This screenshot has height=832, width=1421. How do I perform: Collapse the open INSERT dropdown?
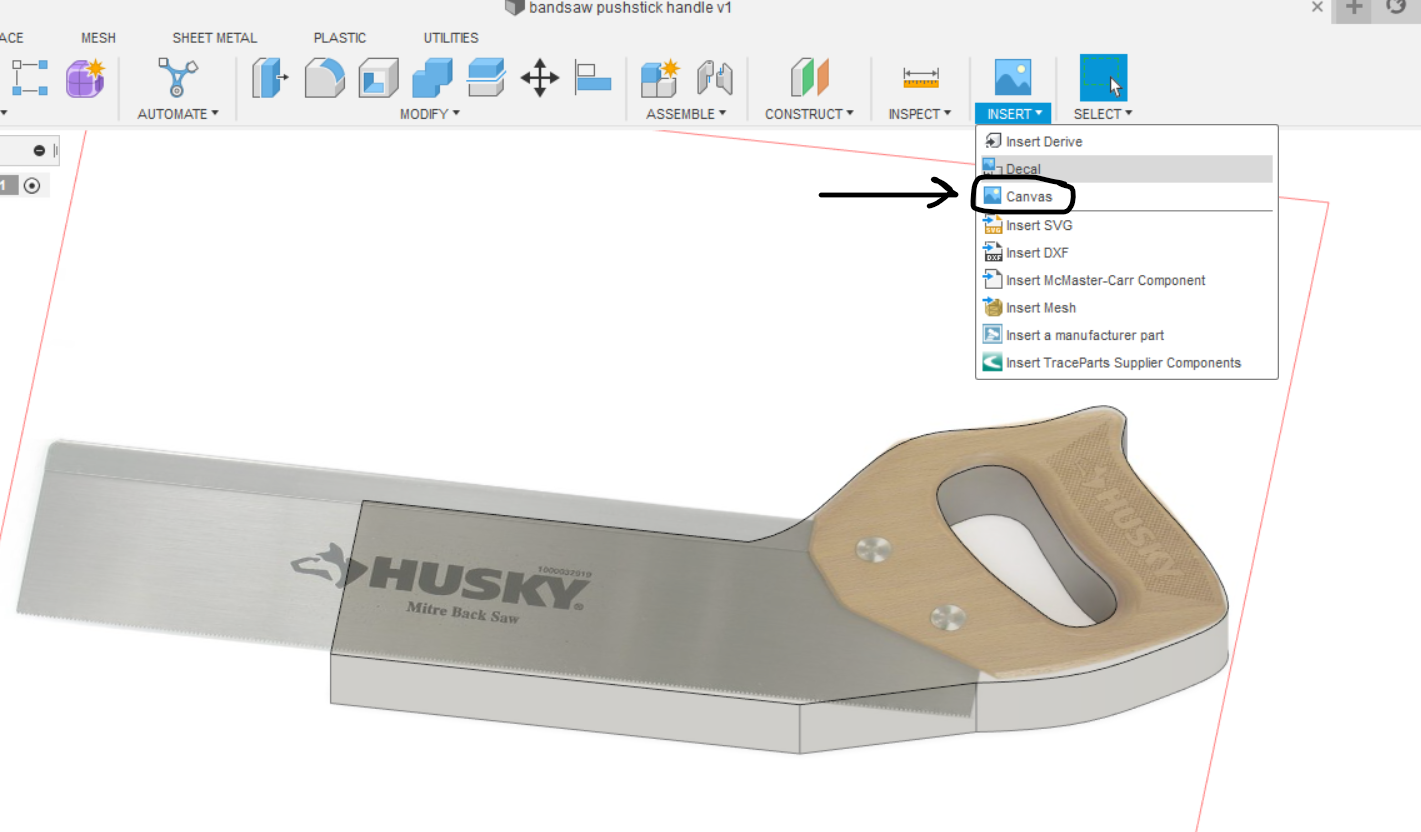click(x=1013, y=114)
